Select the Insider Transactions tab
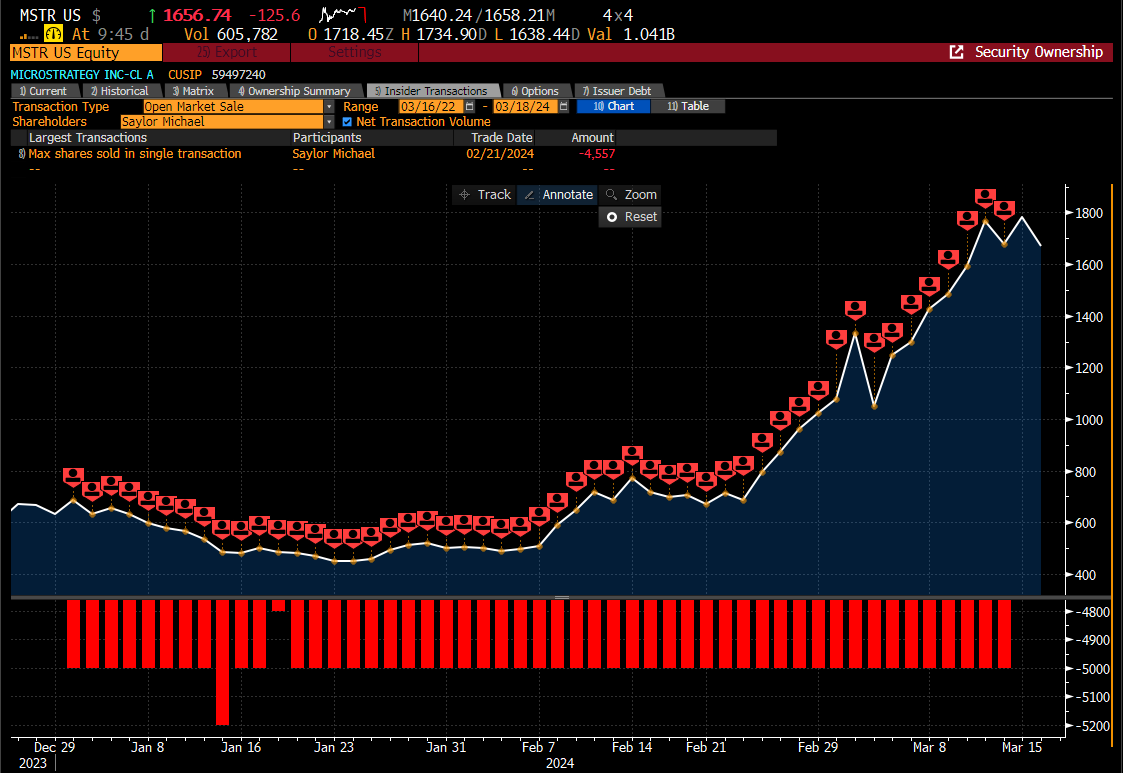The image size is (1123, 773). click(x=431, y=91)
